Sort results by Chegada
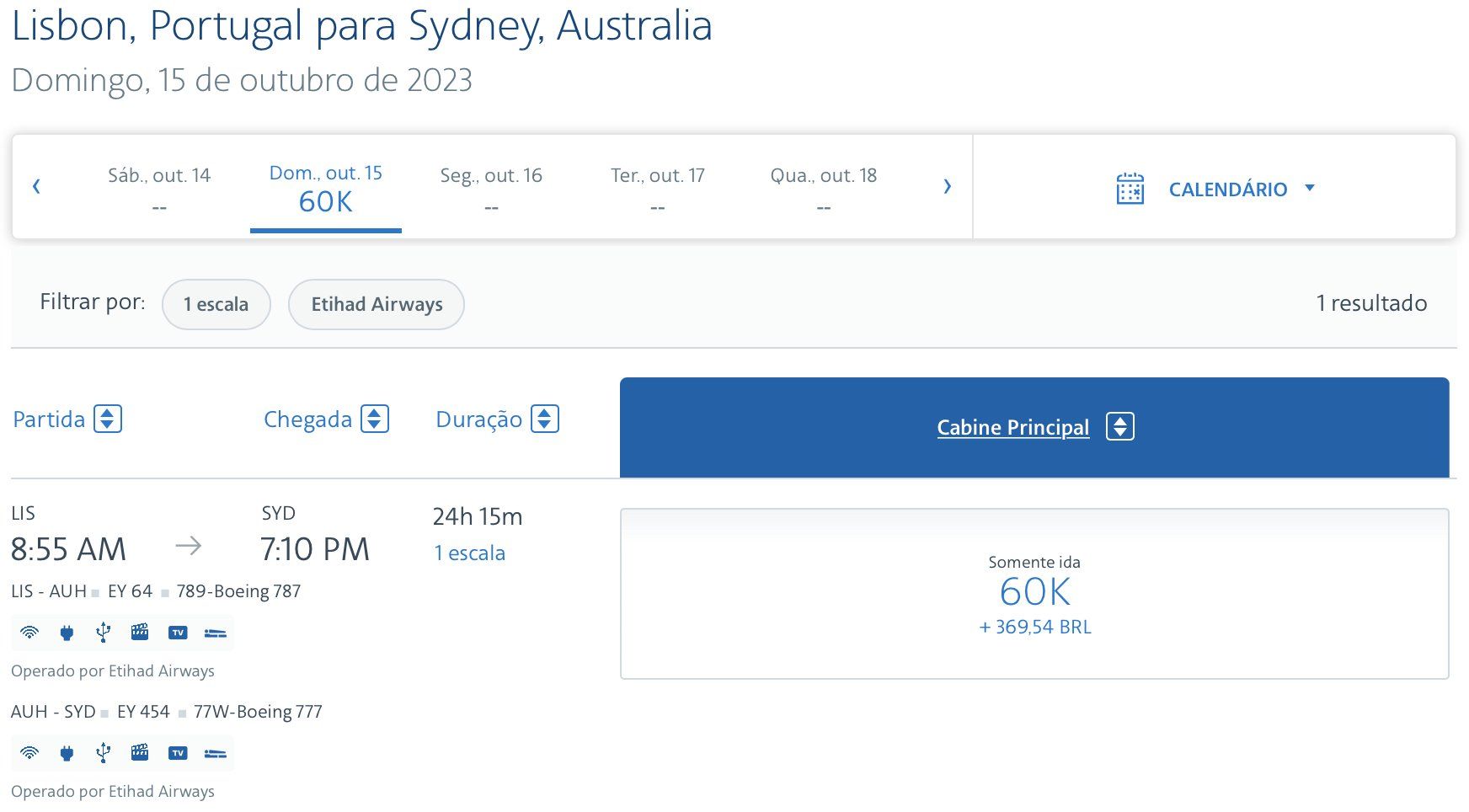Image resolution: width=1469 pixels, height=812 pixels. 307,419
